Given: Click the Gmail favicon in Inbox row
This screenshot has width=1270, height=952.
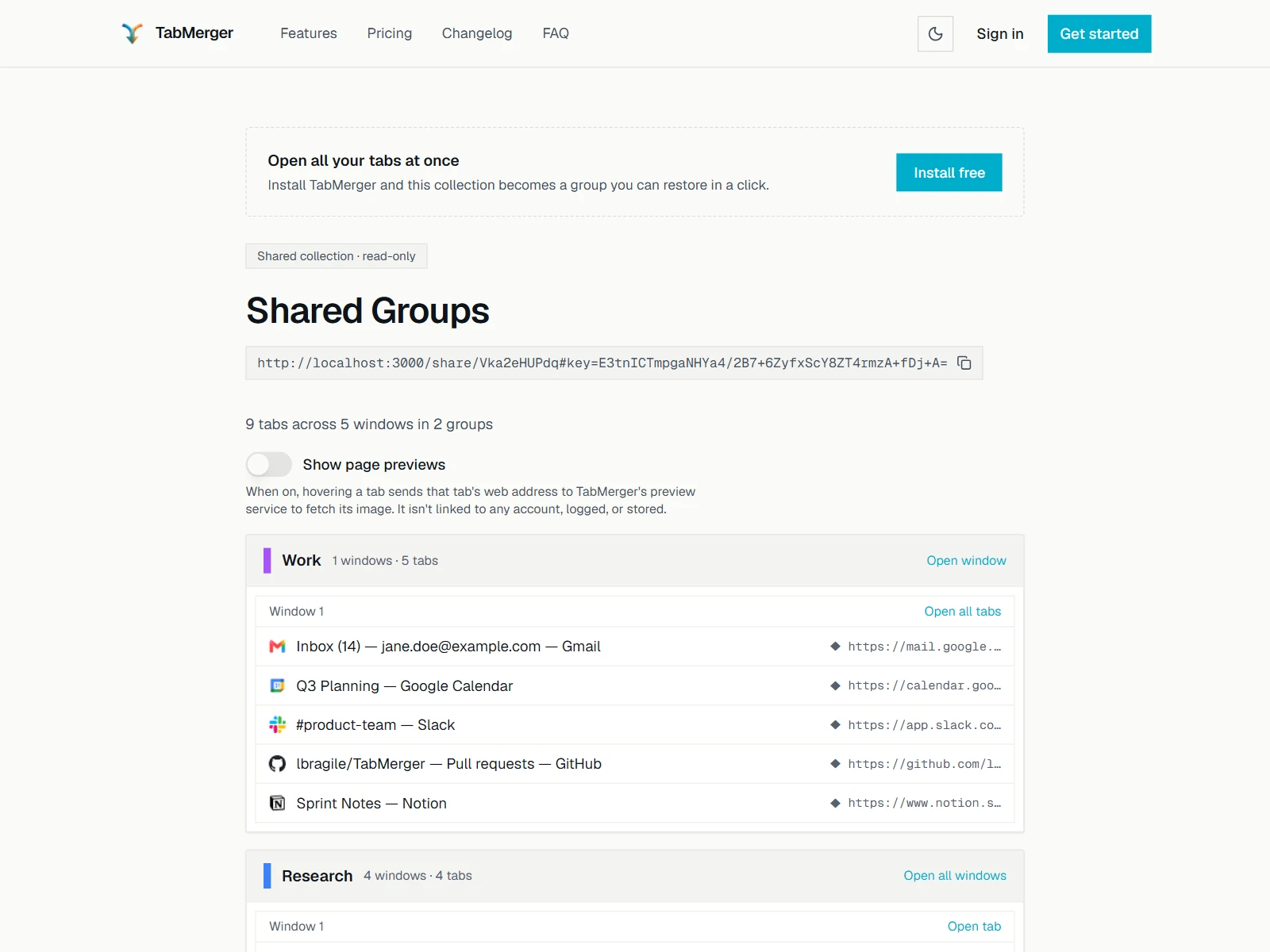Looking at the screenshot, I should coord(277,647).
